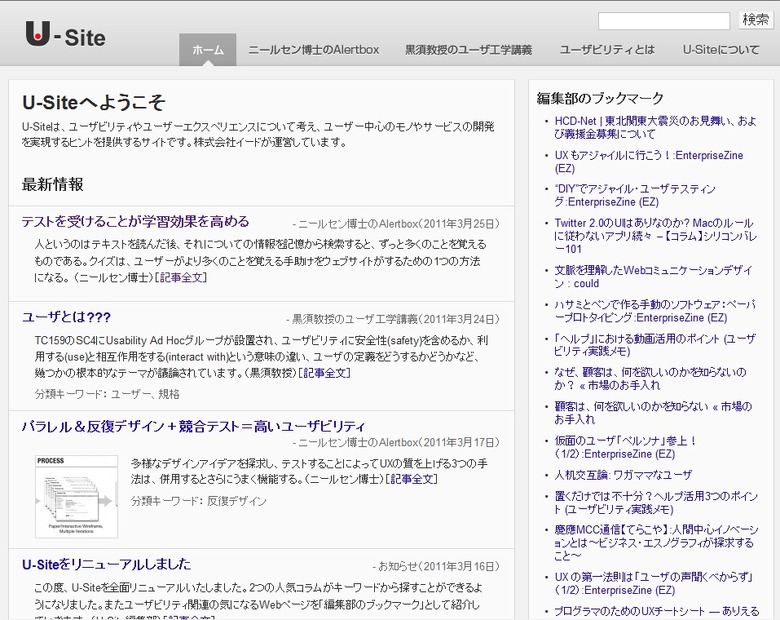Select the 反復デザイン keyword tag
This screenshot has width=780, height=620.
click(237, 501)
